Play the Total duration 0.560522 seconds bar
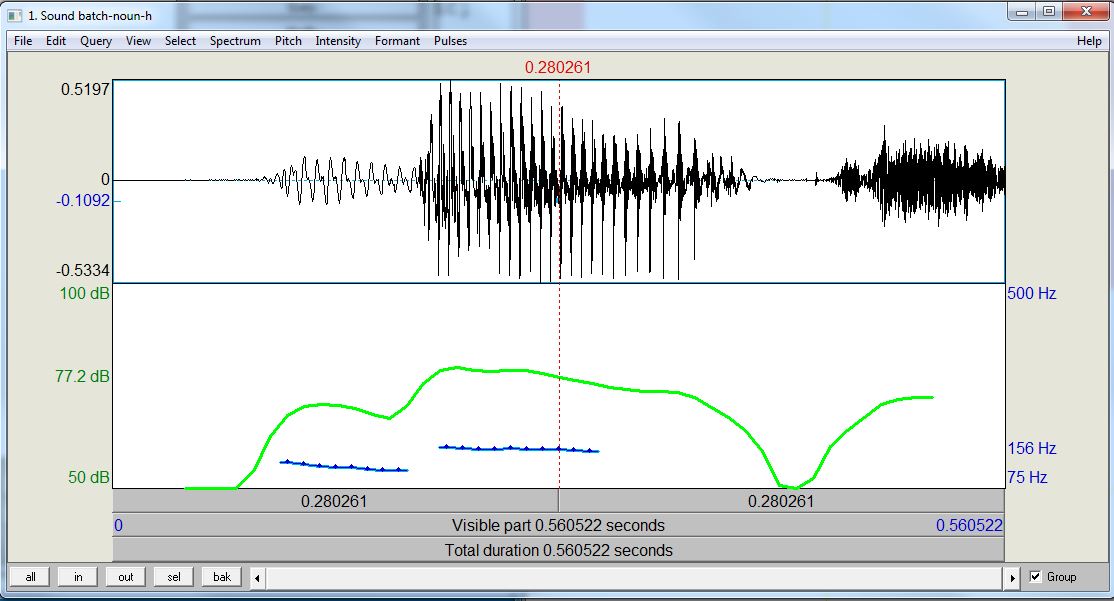 [x=558, y=550]
